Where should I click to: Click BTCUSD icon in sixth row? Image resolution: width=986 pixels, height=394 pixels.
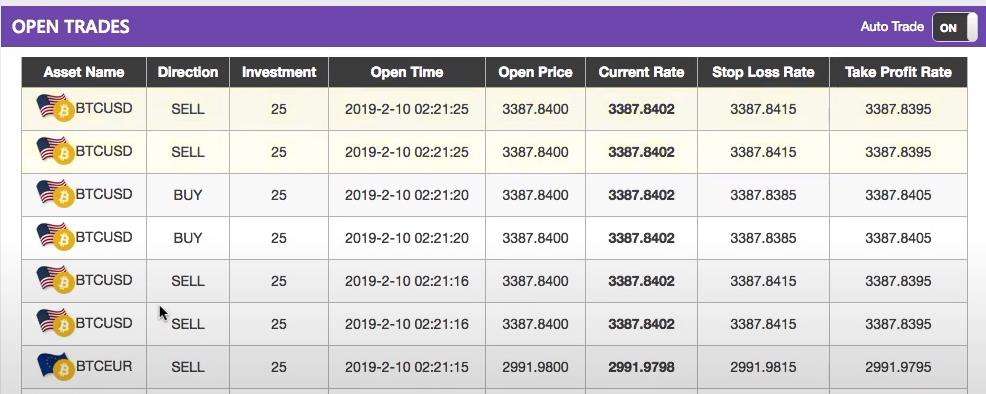click(55, 322)
